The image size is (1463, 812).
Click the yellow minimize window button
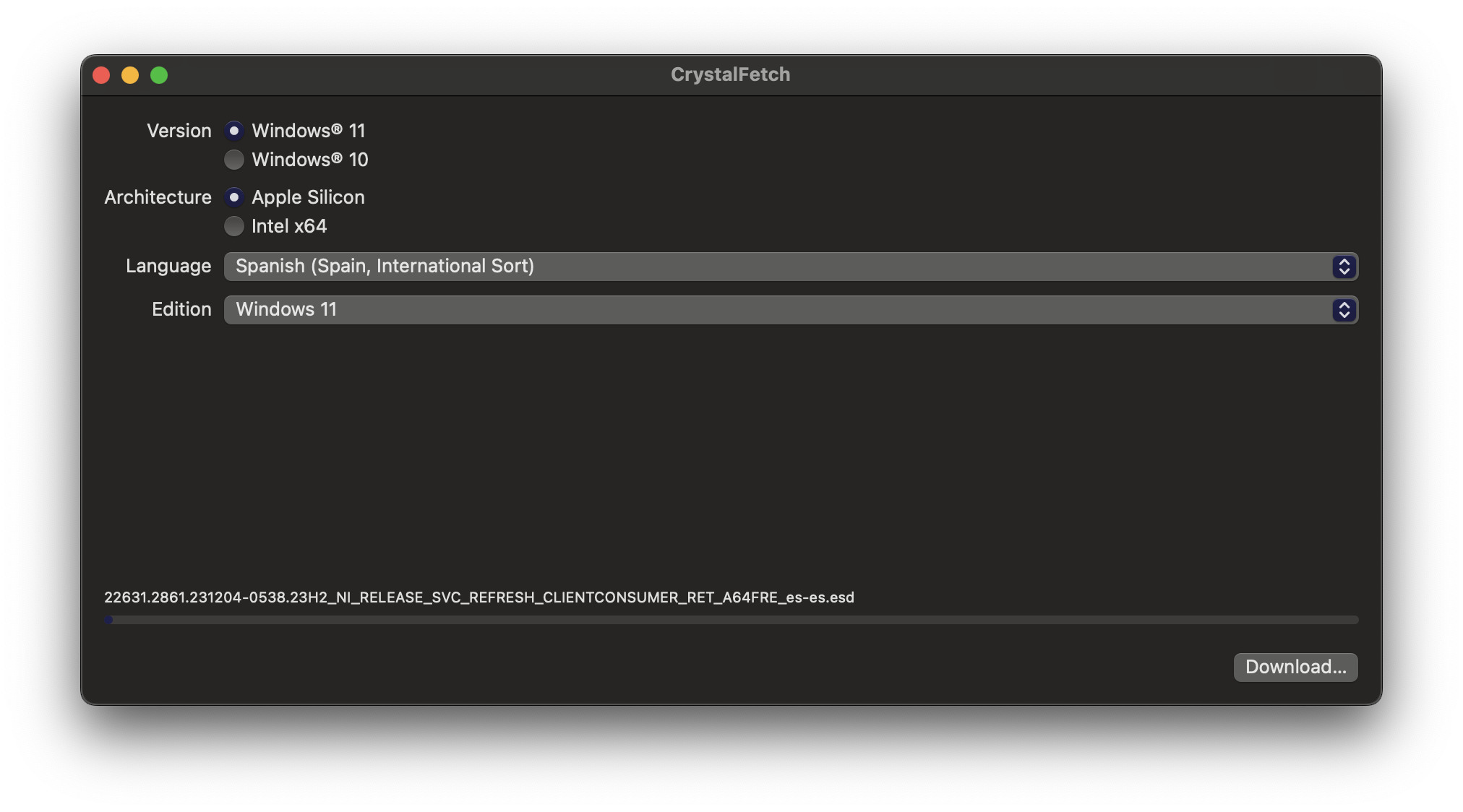[x=130, y=75]
